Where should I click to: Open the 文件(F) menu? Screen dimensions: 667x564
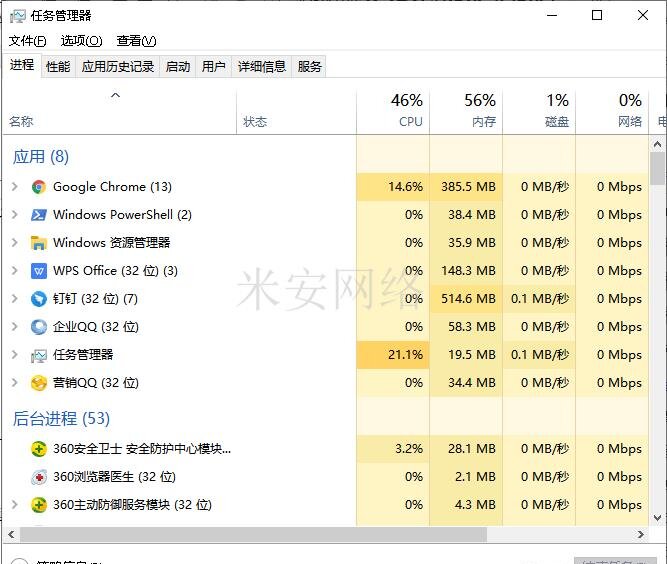coord(28,41)
